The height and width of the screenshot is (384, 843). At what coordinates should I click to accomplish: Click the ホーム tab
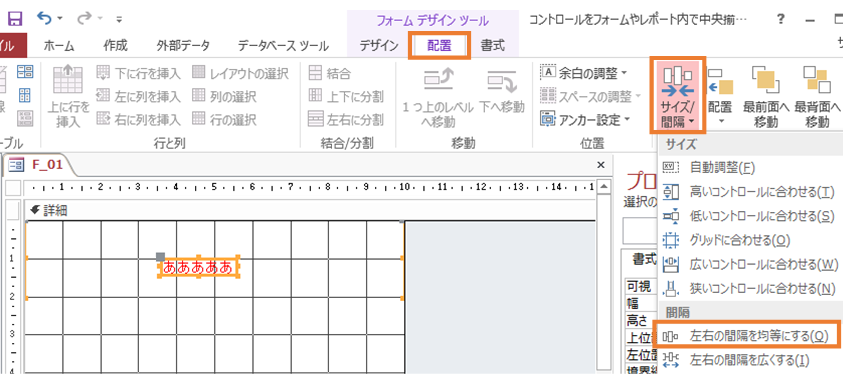[59, 46]
